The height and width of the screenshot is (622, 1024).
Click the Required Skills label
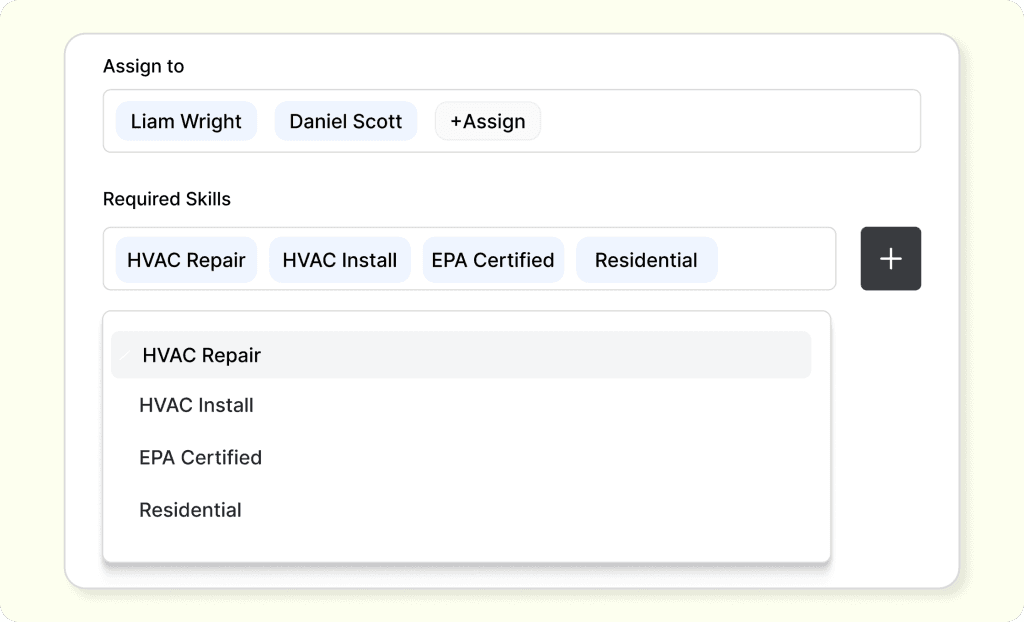166,199
